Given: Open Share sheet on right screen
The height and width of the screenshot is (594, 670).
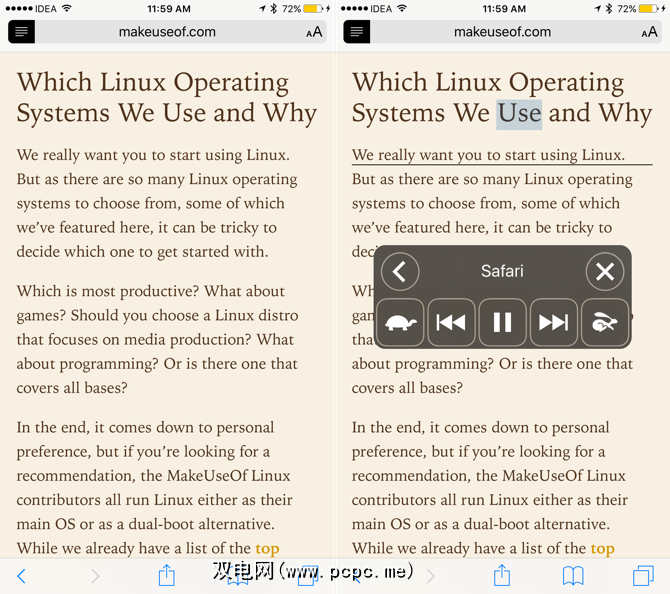Looking at the screenshot, I should (x=502, y=575).
